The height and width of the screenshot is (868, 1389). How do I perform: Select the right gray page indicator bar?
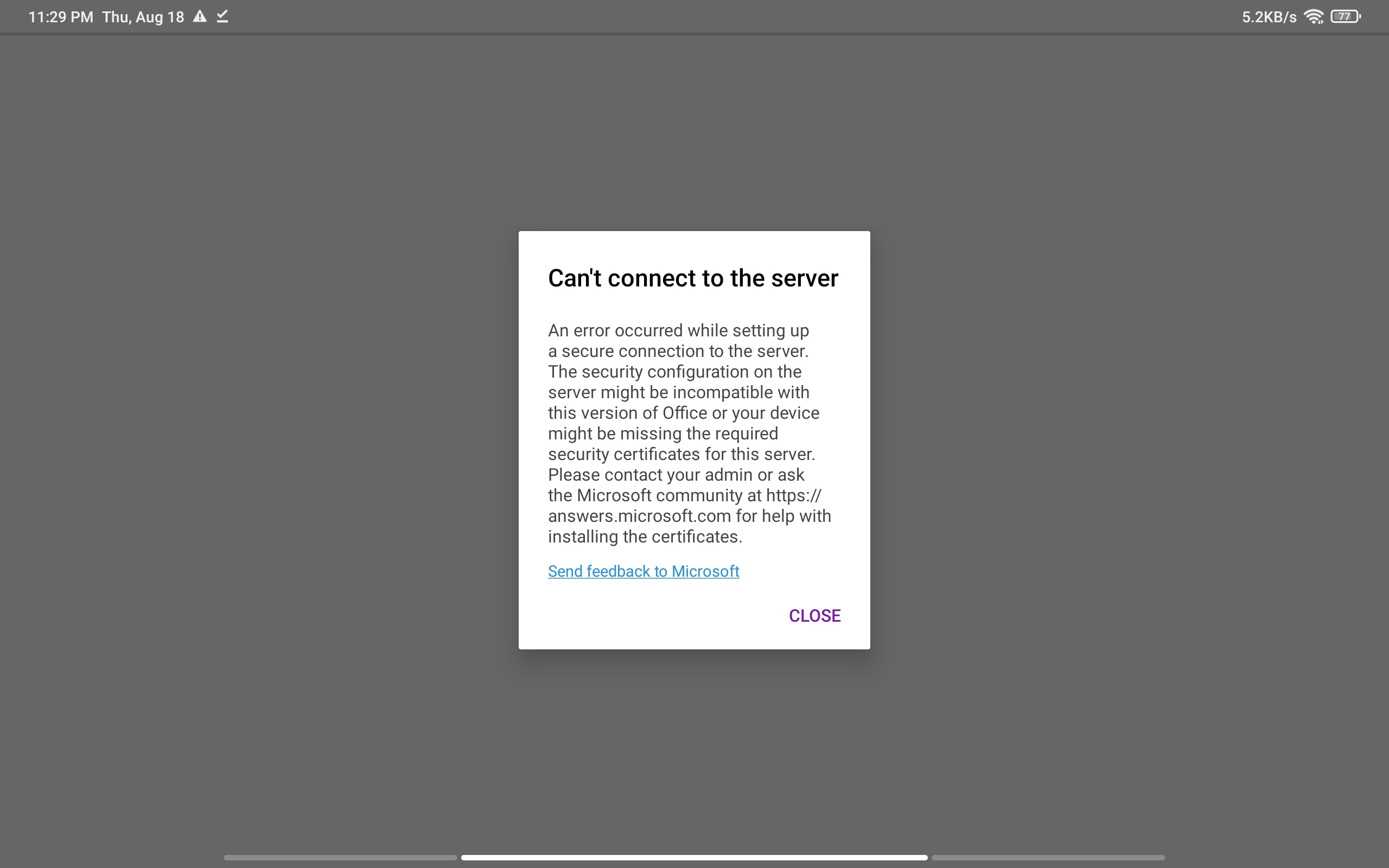(1048, 858)
